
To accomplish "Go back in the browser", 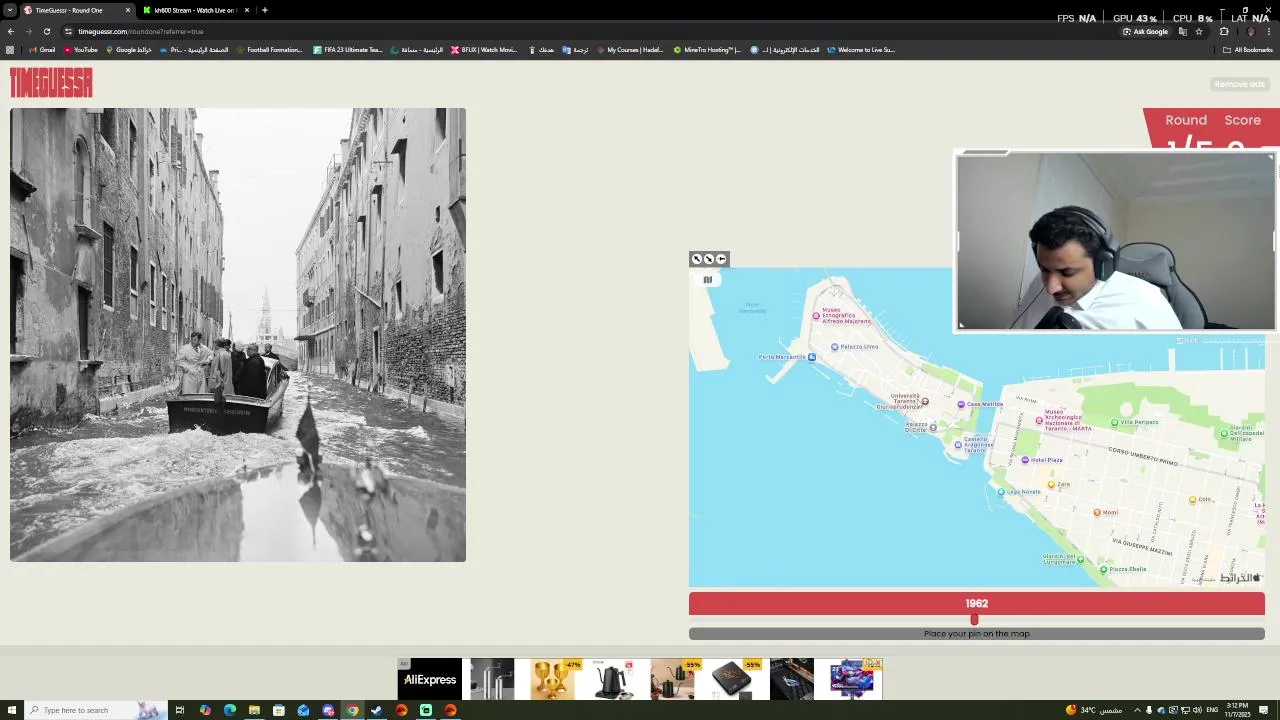I will [x=10, y=31].
